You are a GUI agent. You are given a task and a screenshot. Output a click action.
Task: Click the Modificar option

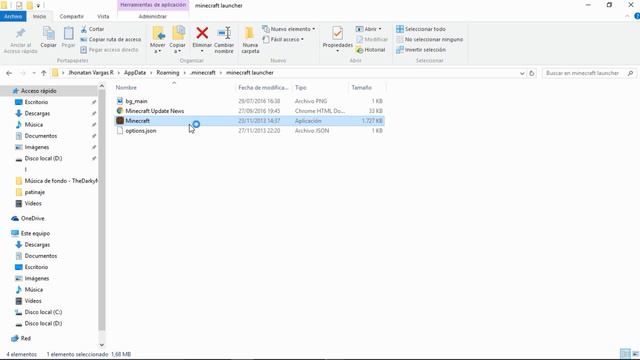(371, 39)
